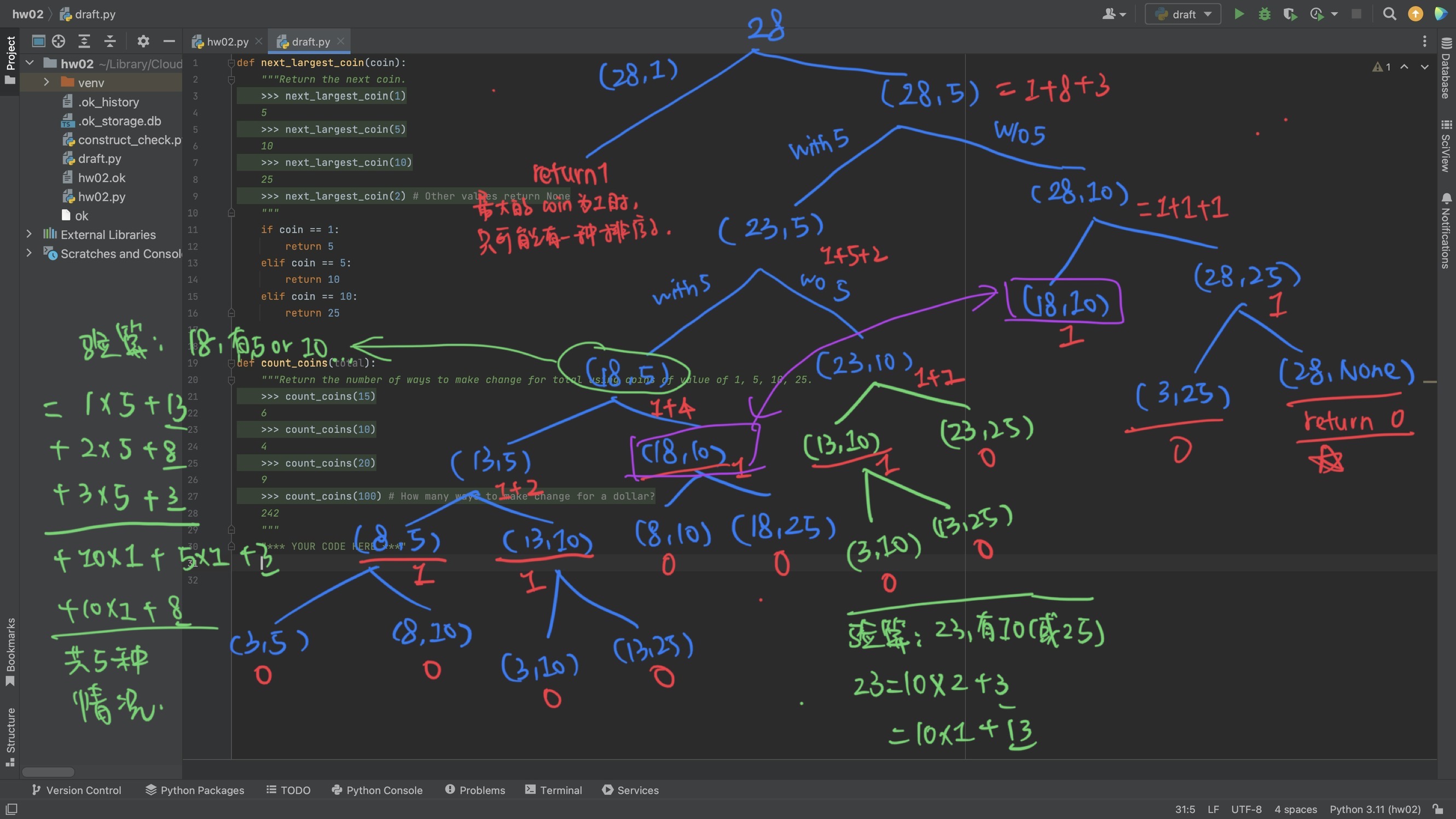Switch to the hw02.py editor tab

click(227, 42)
